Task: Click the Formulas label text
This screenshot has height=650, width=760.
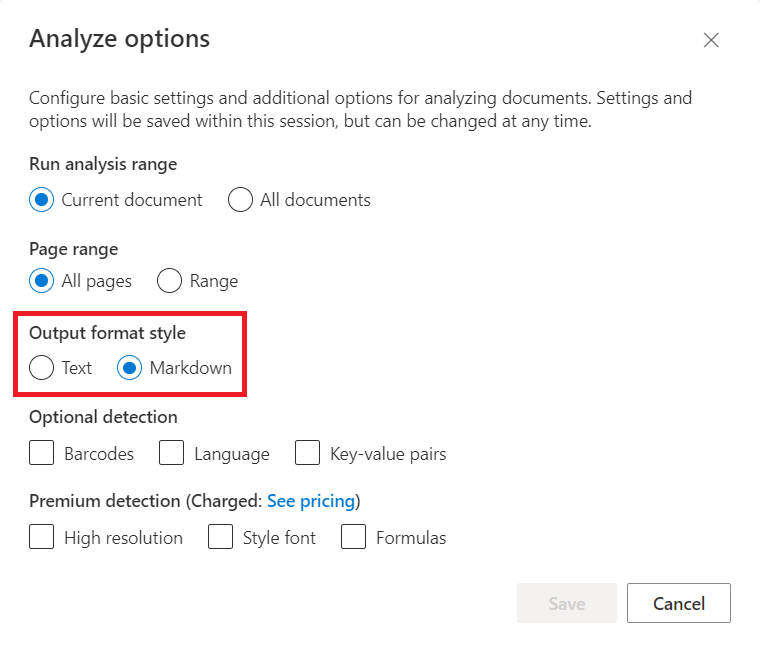Action: [411, 539]
